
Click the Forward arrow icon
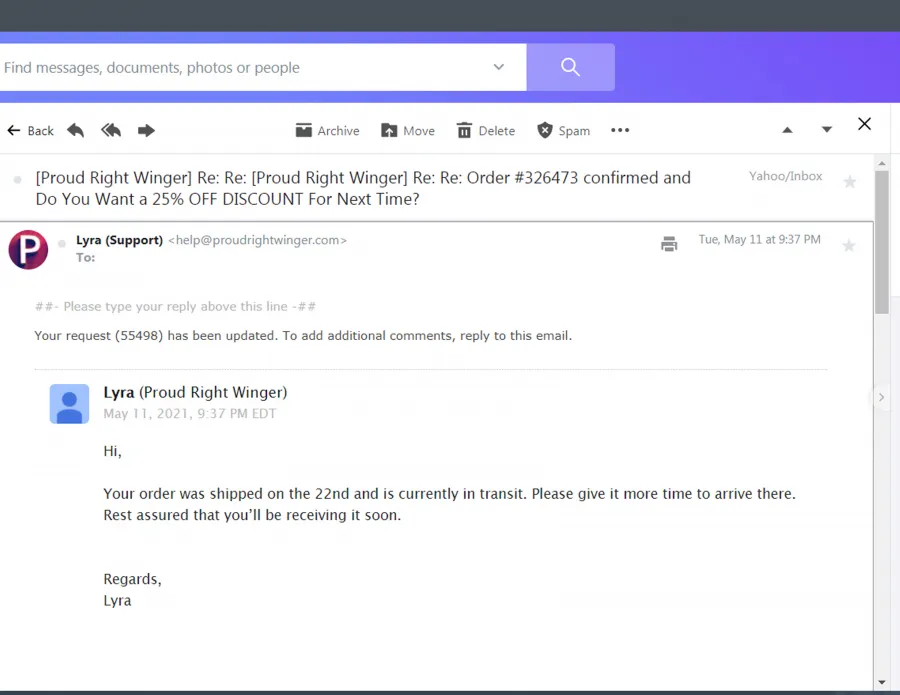pos(146,131)
